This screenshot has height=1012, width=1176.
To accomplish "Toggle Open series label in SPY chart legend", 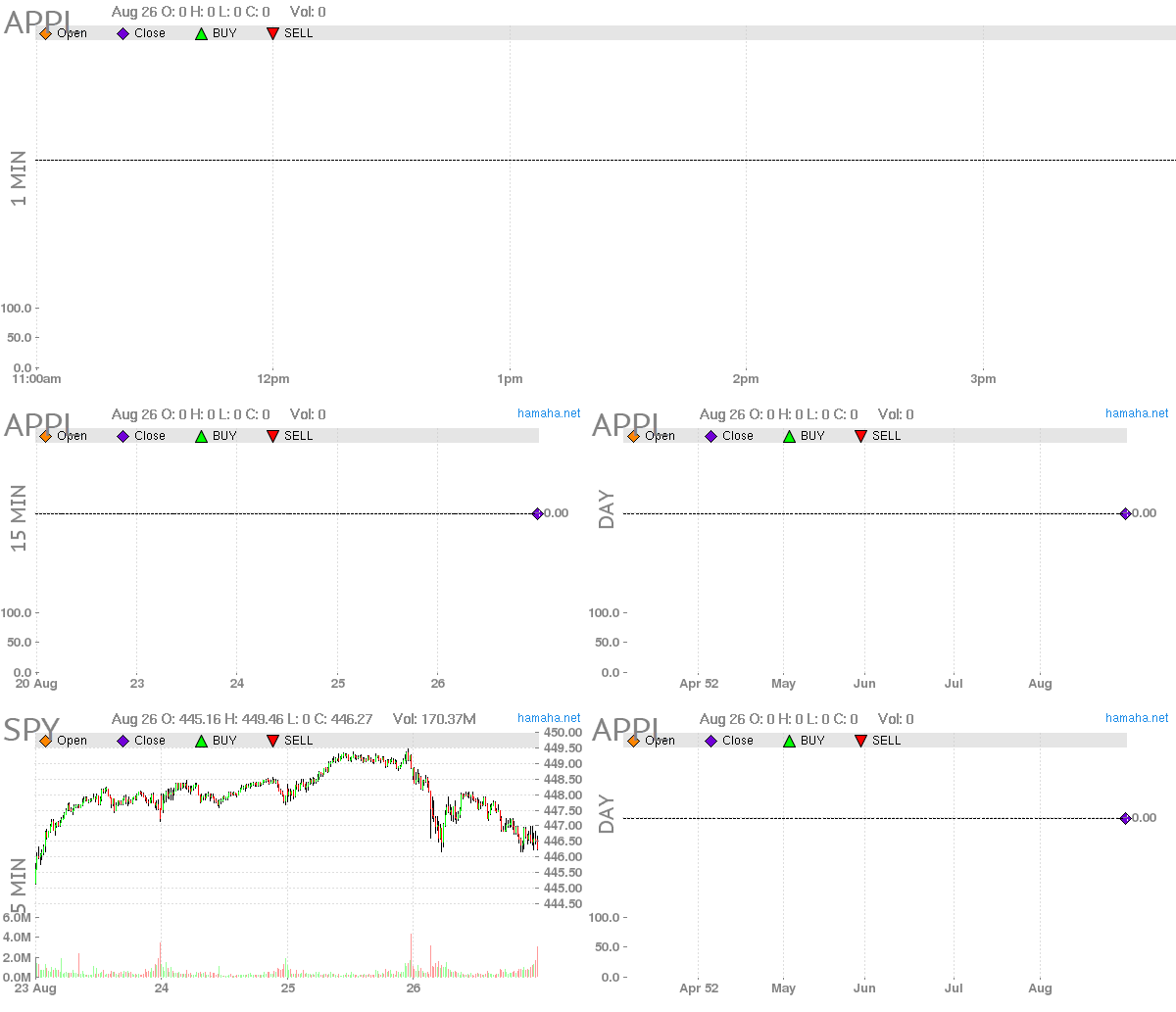I will click(x=72, y=741).
